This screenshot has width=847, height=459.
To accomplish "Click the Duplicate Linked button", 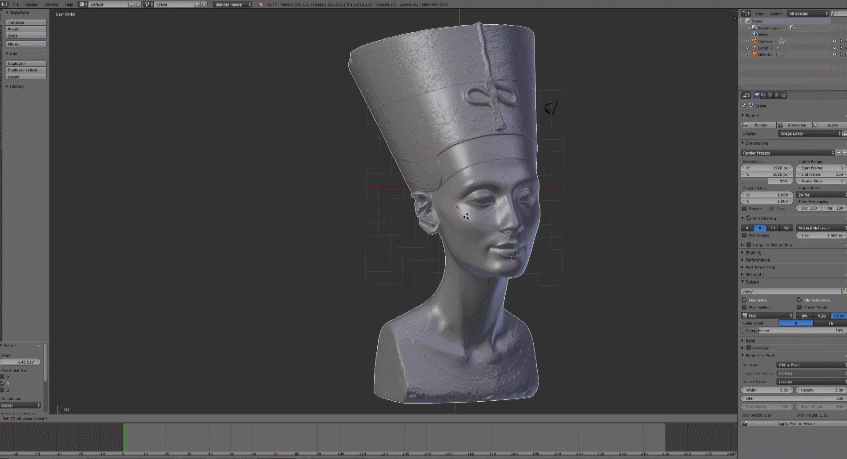I will [26, 70].
